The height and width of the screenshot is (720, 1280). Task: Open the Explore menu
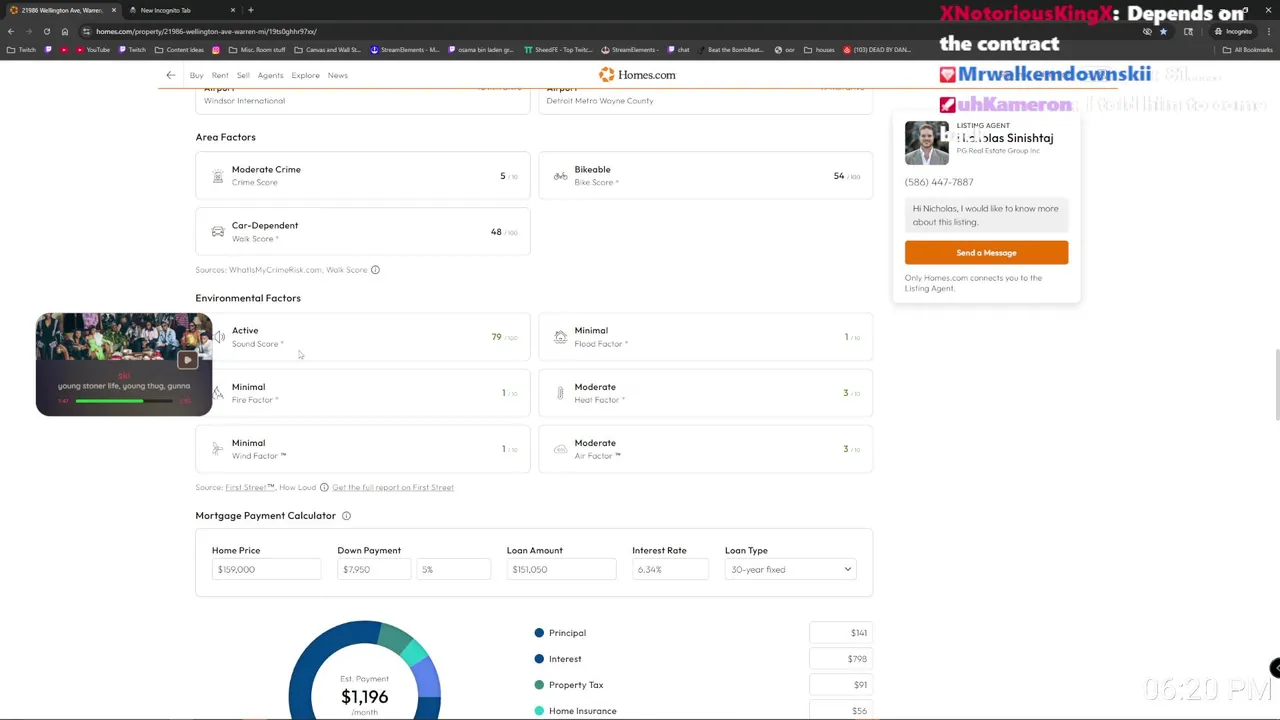(x=305, y=75)
